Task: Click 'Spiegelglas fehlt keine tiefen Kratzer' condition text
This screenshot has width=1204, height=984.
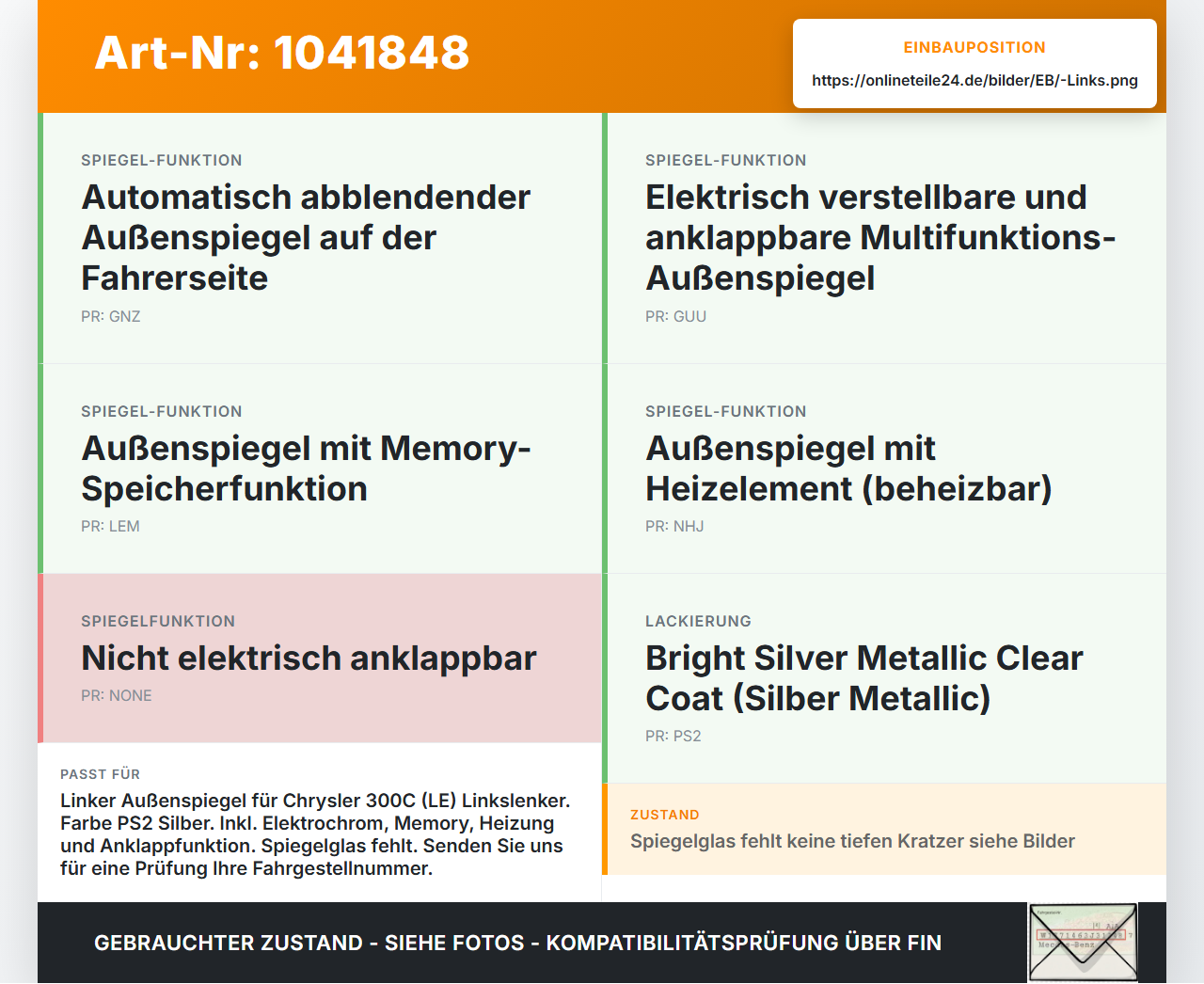Action: click(852, 841)
